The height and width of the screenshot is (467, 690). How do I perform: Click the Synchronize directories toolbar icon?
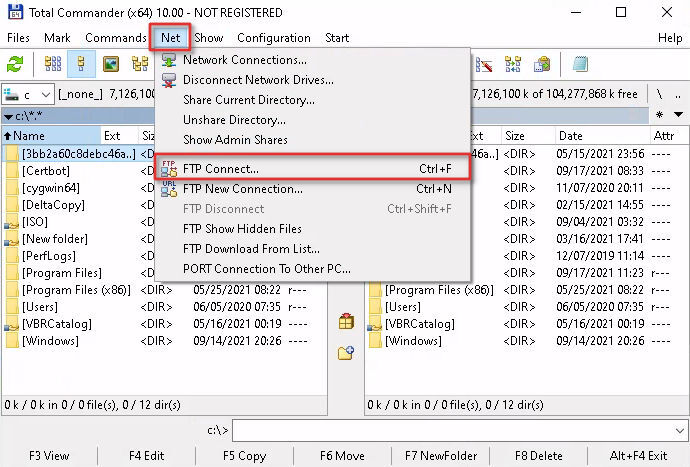click(x=514, y=65)
